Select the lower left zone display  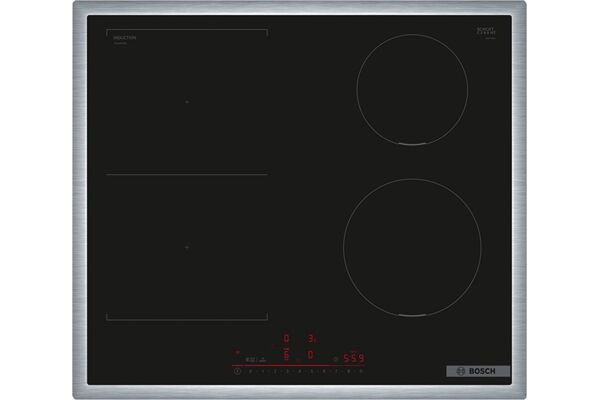tap(286, 354)
